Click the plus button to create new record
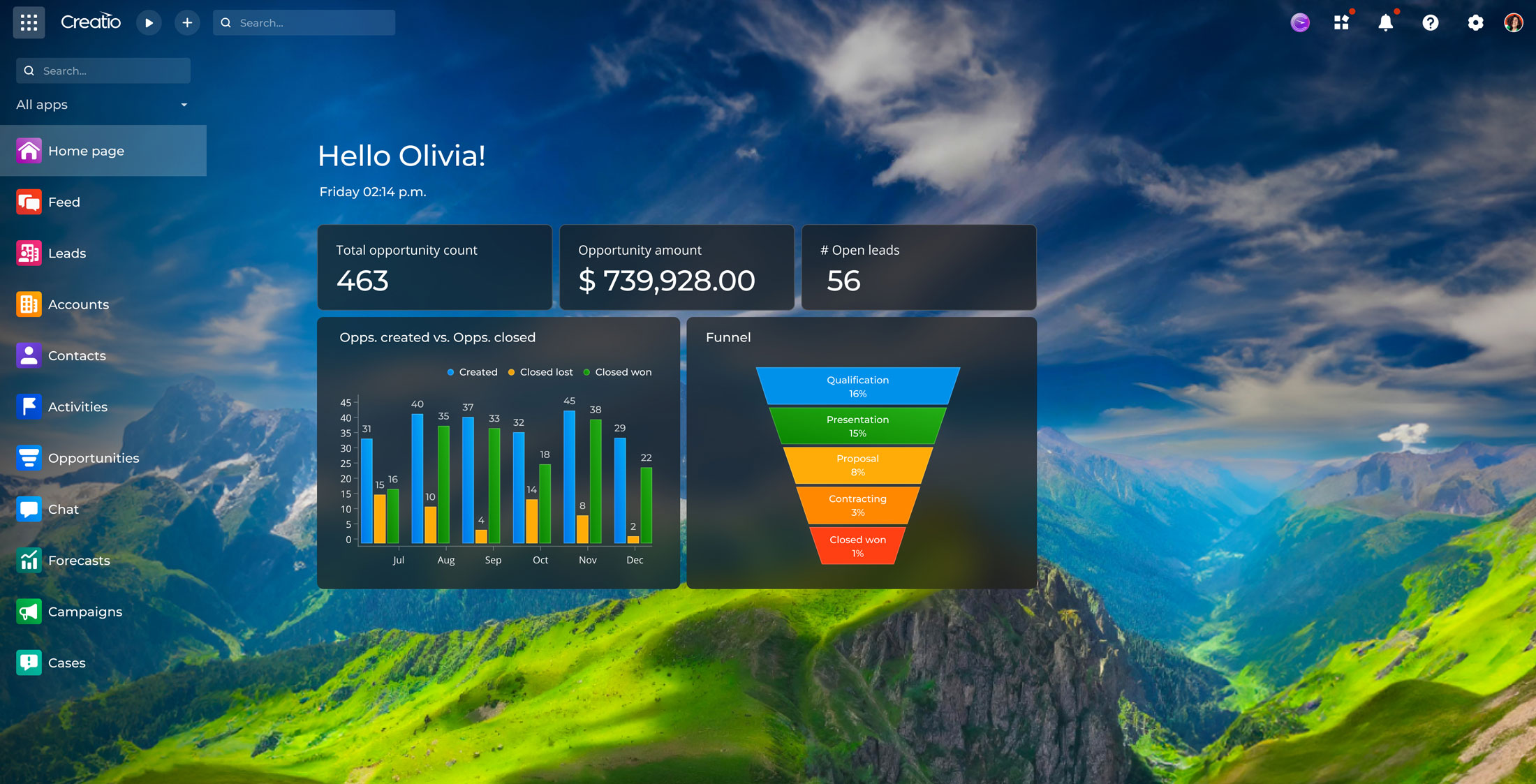The image size is (1536, 784). pyautogui.click(x=186, y=22)
